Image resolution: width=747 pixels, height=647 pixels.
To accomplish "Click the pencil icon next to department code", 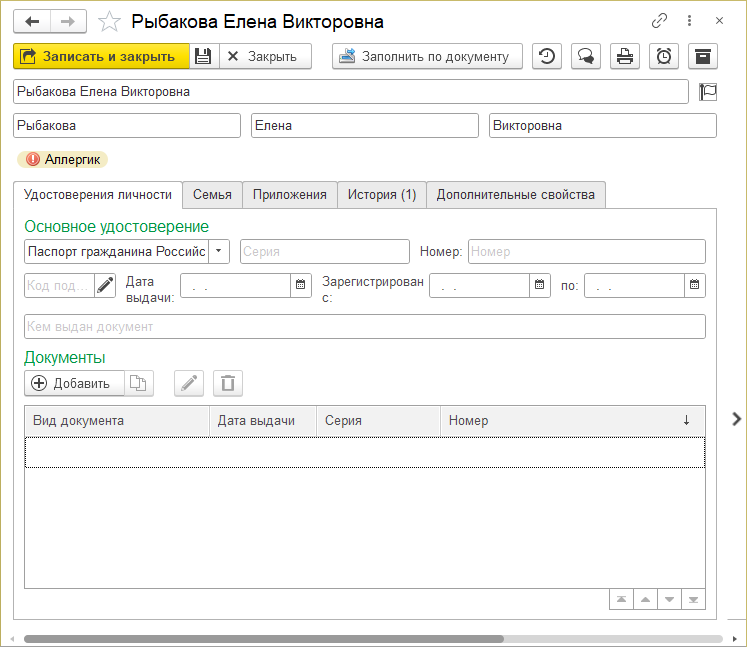I will click(x=105, y=285).
